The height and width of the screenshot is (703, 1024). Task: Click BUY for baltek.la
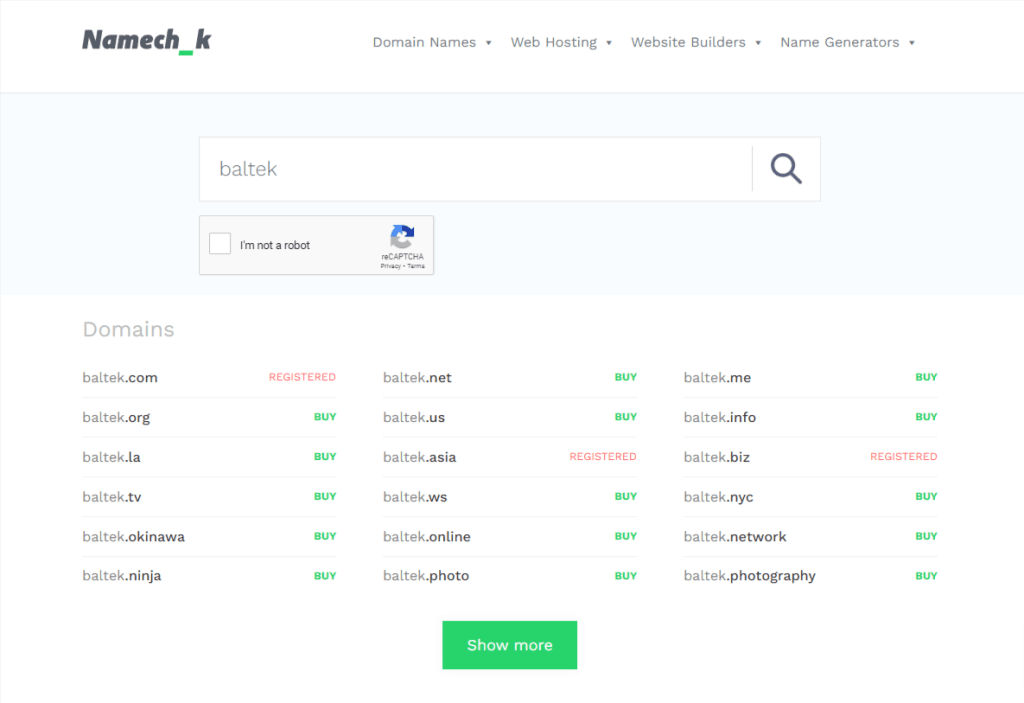pyautogui.click(x=325, y=457)
